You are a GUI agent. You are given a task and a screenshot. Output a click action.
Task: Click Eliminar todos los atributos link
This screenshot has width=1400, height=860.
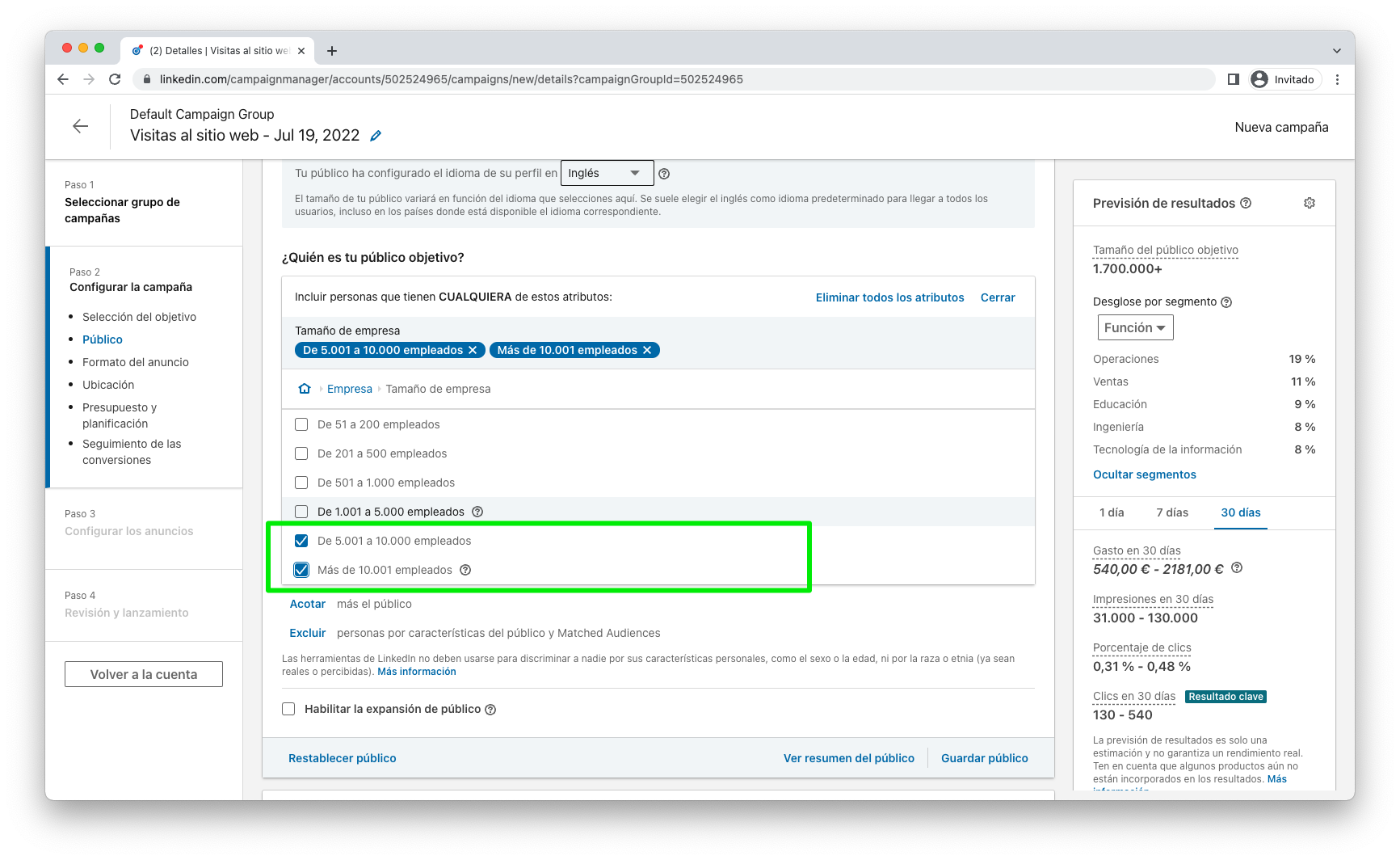890,297
